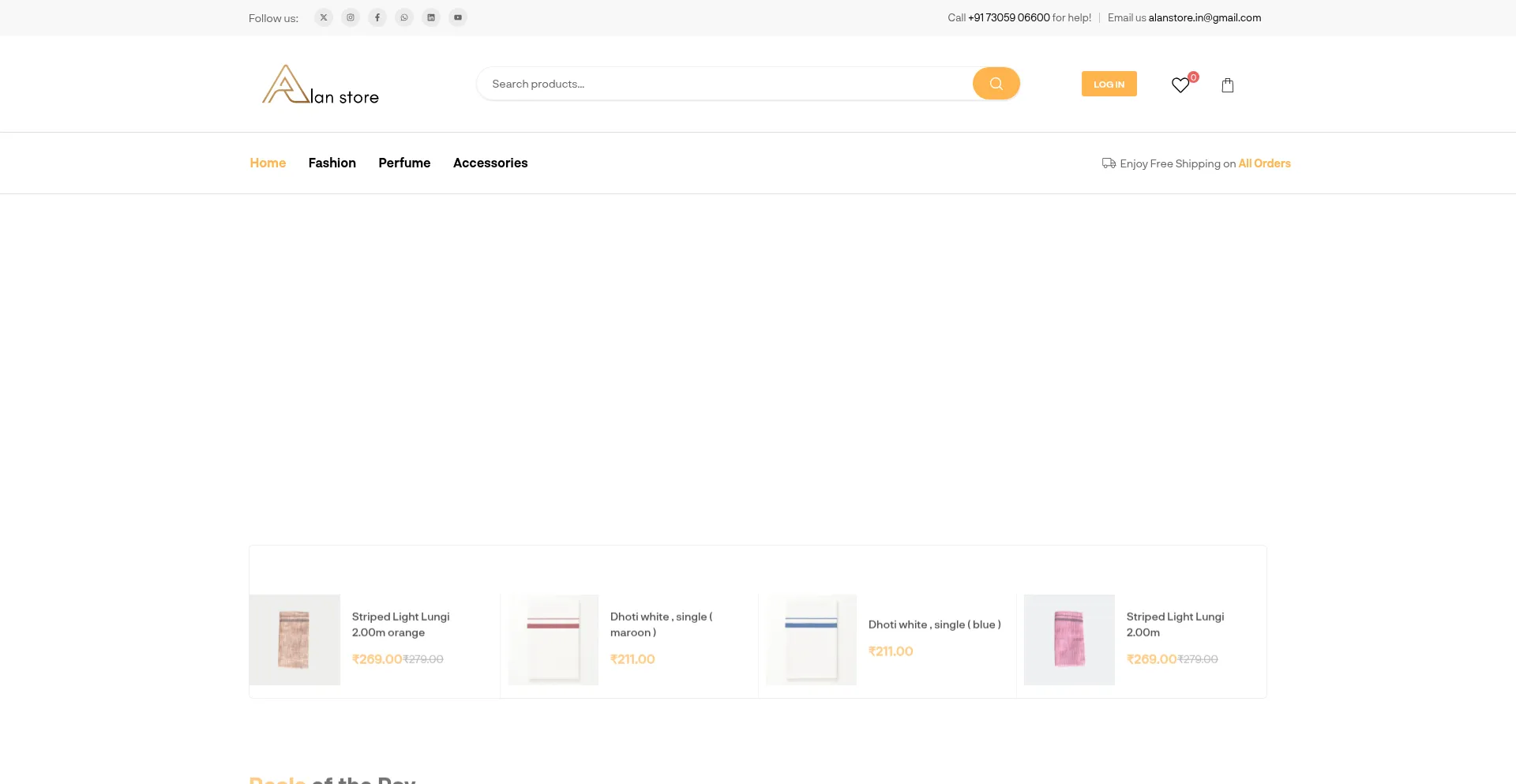Click the Facebook follow icon
Image resolution: width=1516 pixels, height=784 pixels.
click(x=377, y=17)
